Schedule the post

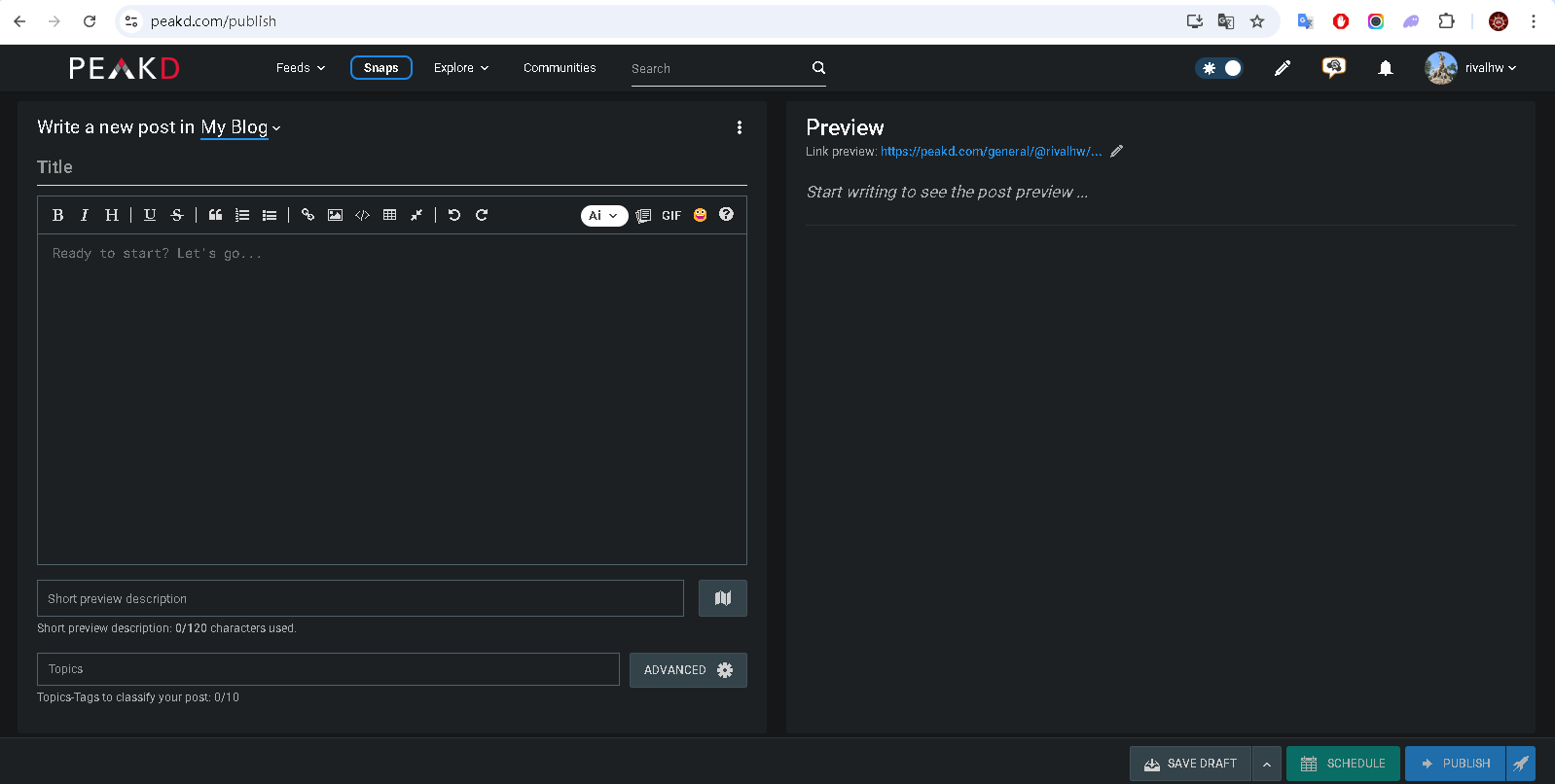click(x=1343, y=764)
